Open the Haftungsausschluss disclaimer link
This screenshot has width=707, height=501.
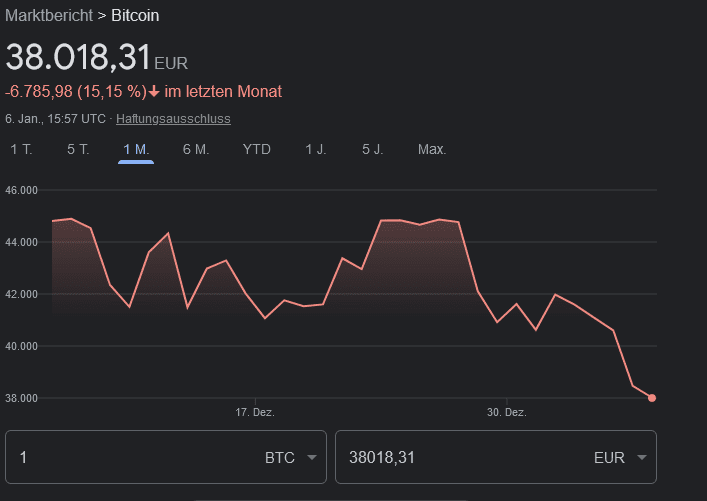pos(173,119)
